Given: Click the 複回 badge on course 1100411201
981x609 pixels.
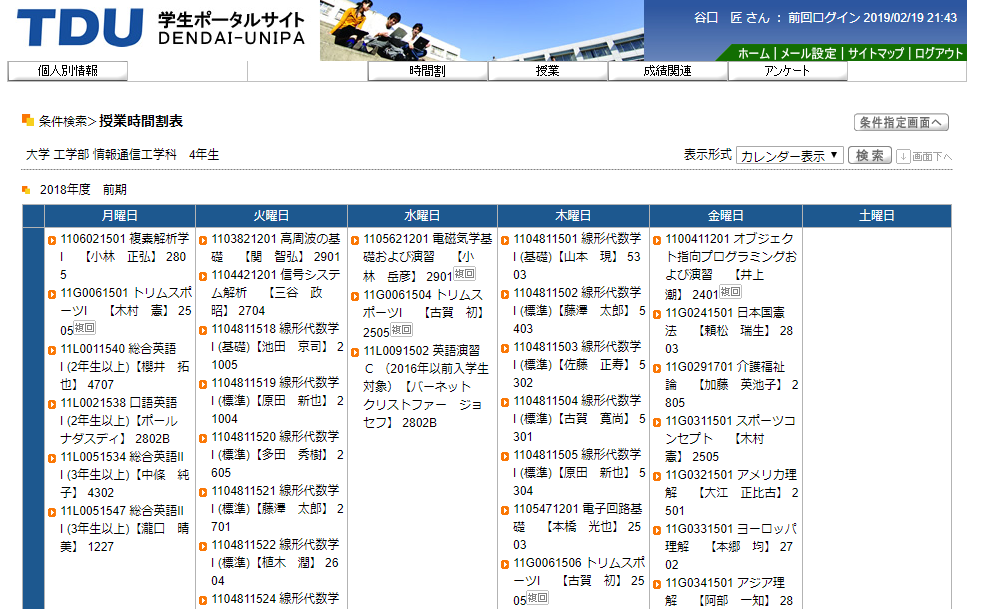Looking at the screenshot, I should pos(731,291).
